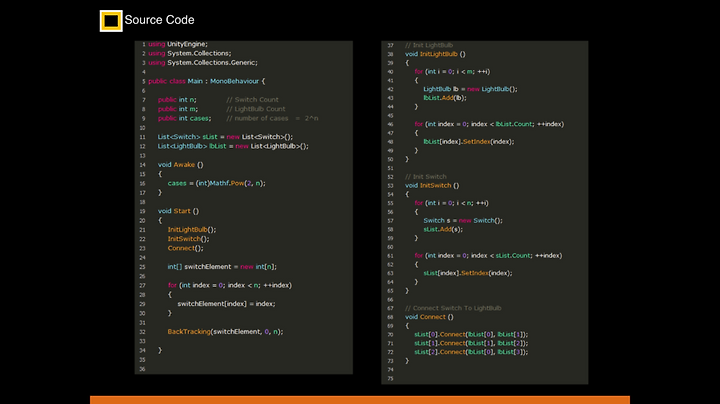The image size is (720, 404).
Task: Click the "void InitSwitch ()" method header
Action: tap(432, 185)
